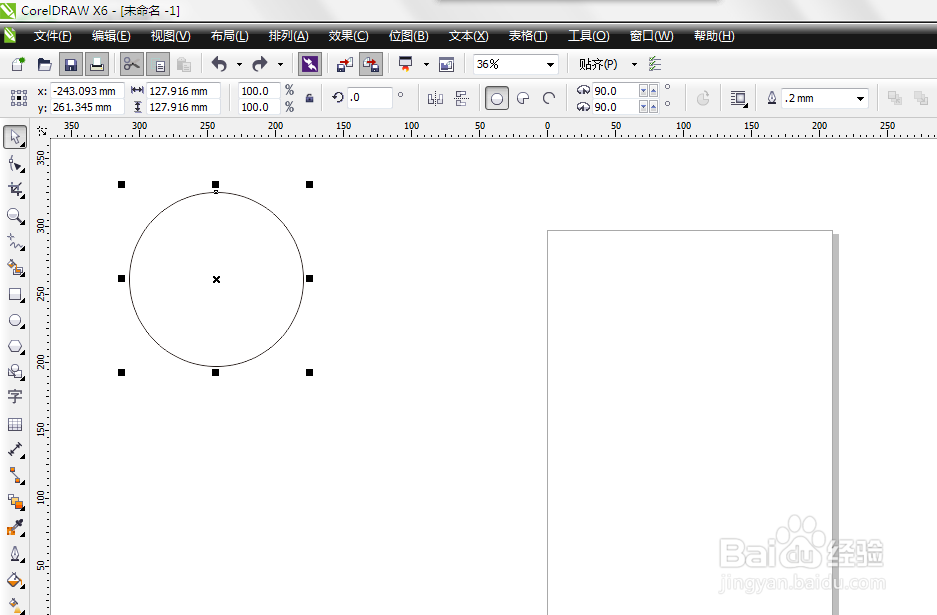The height and width of the screenshot is (615, 937).
Task: Select the Basic Shapes tool
Action: click(15, 372)
